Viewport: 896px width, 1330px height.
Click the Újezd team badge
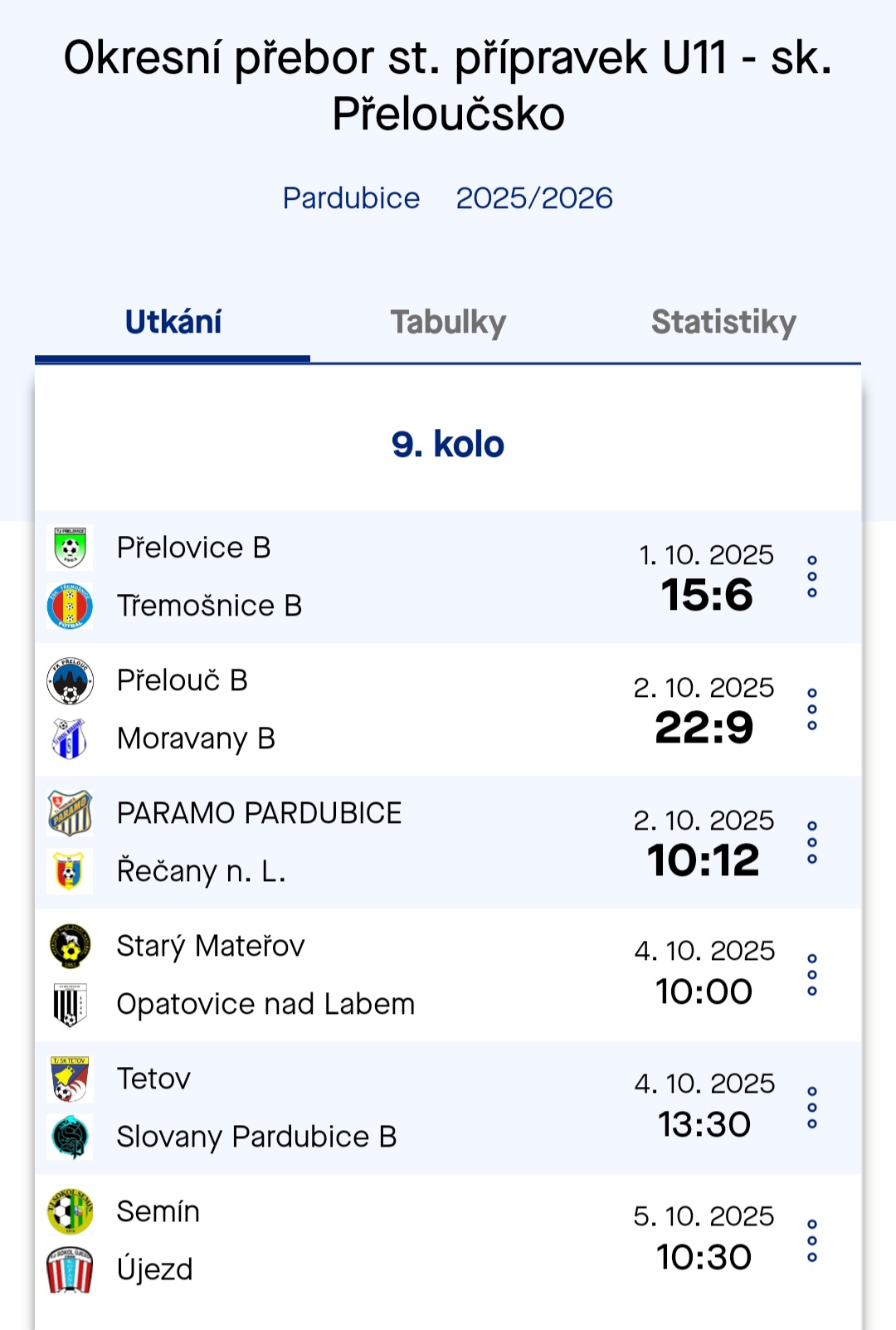[70, 1269]
